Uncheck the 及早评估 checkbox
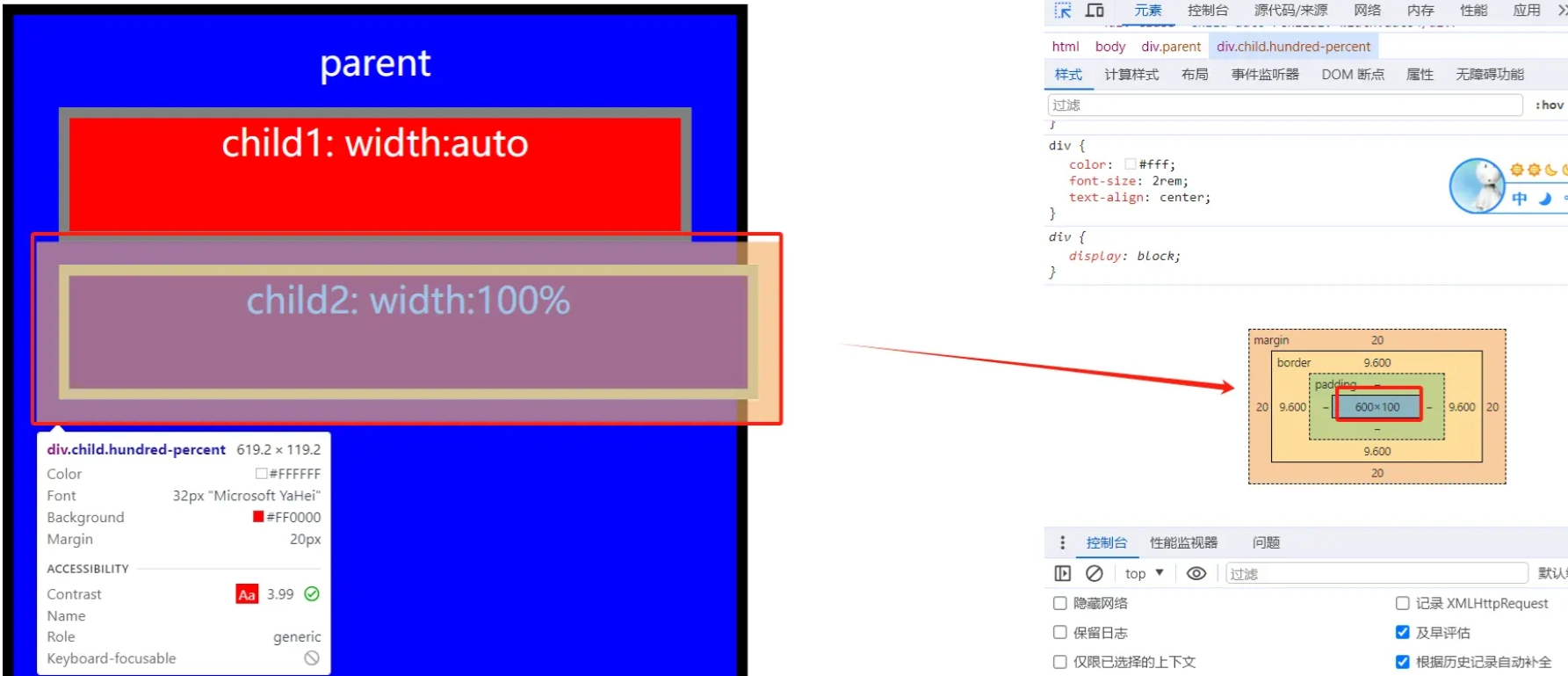The image size is (1568, 676). 1403,632
